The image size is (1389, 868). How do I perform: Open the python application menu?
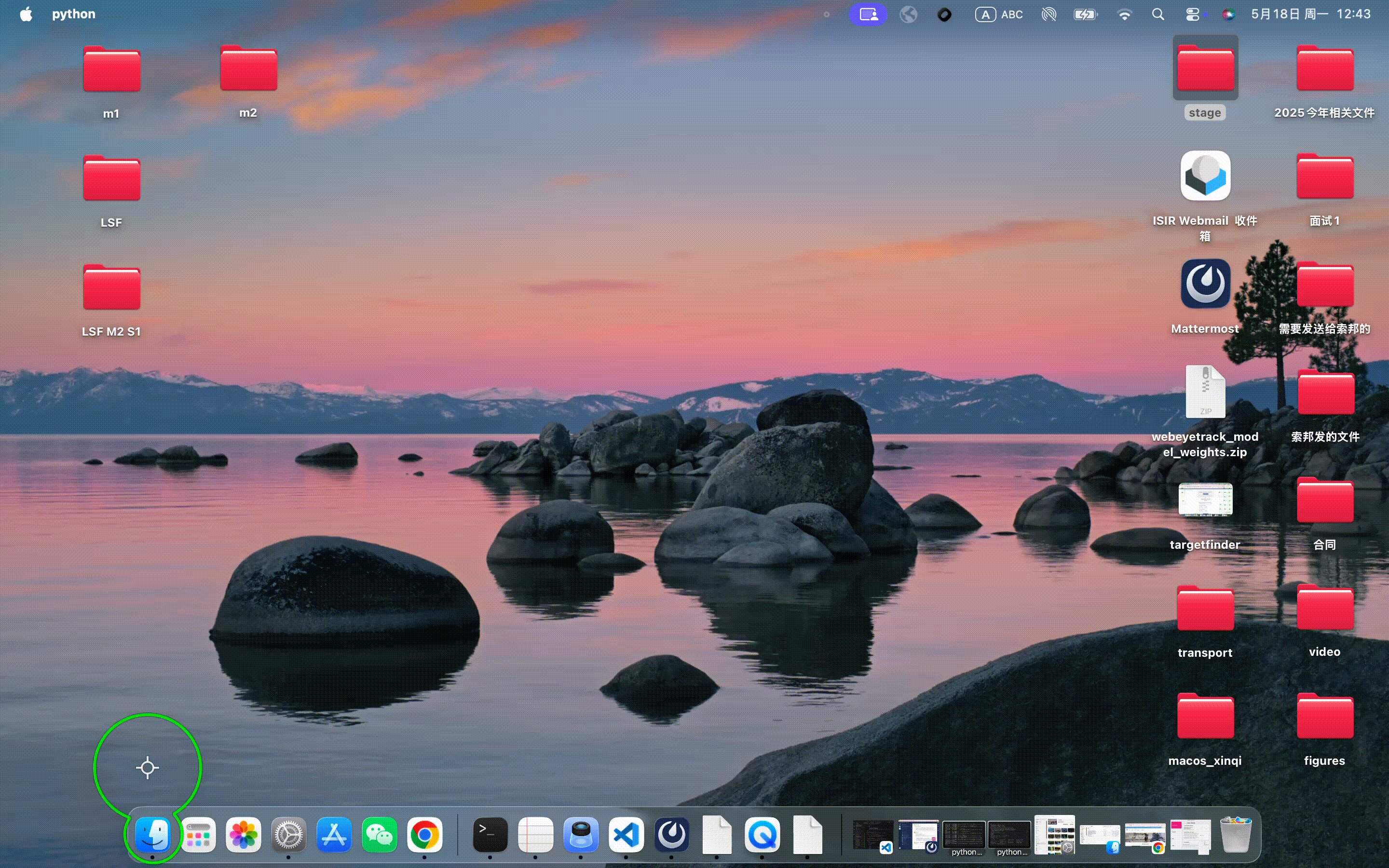[73, 14]
